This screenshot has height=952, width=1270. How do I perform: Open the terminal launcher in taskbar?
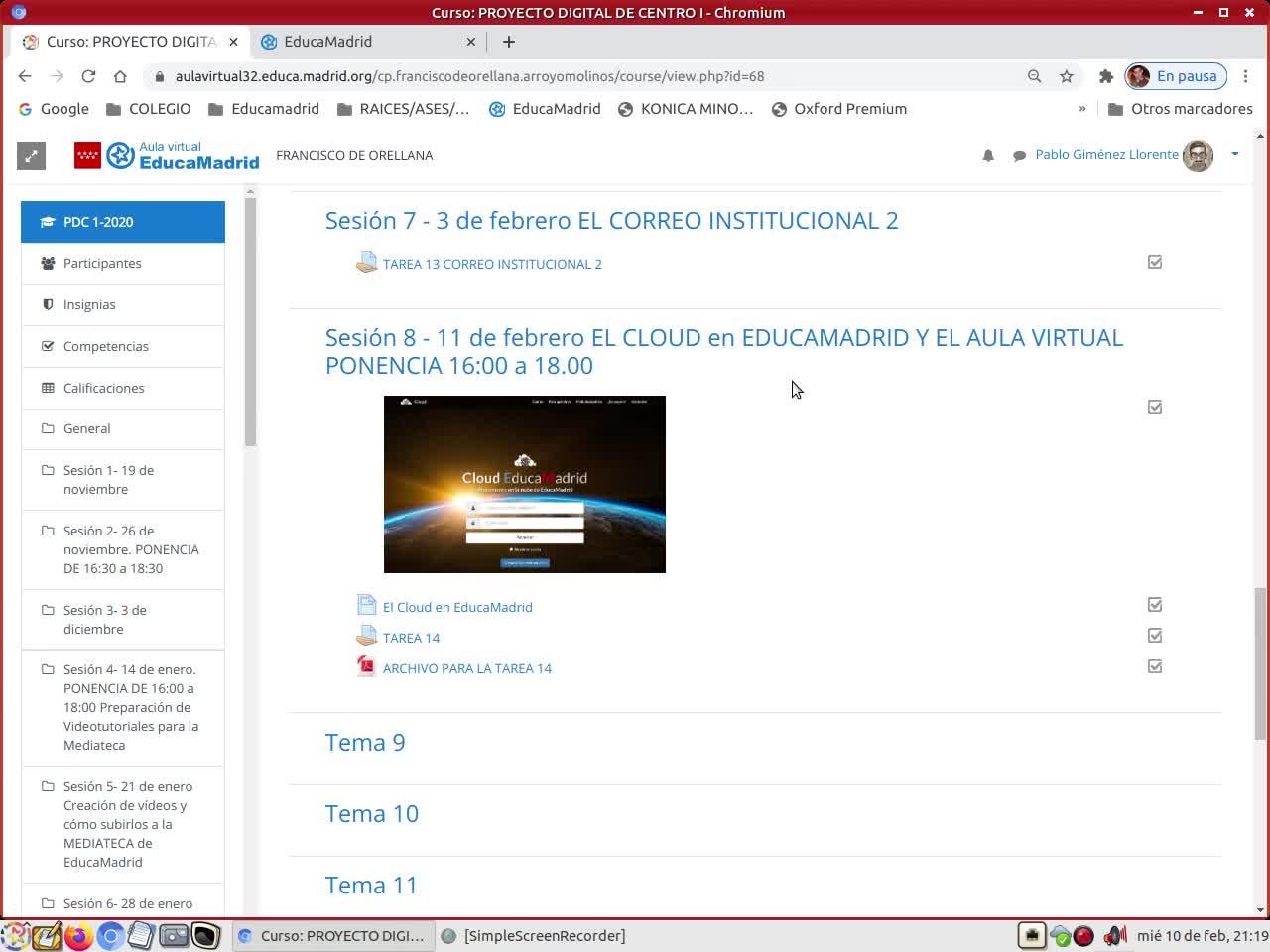click(205, 935)
